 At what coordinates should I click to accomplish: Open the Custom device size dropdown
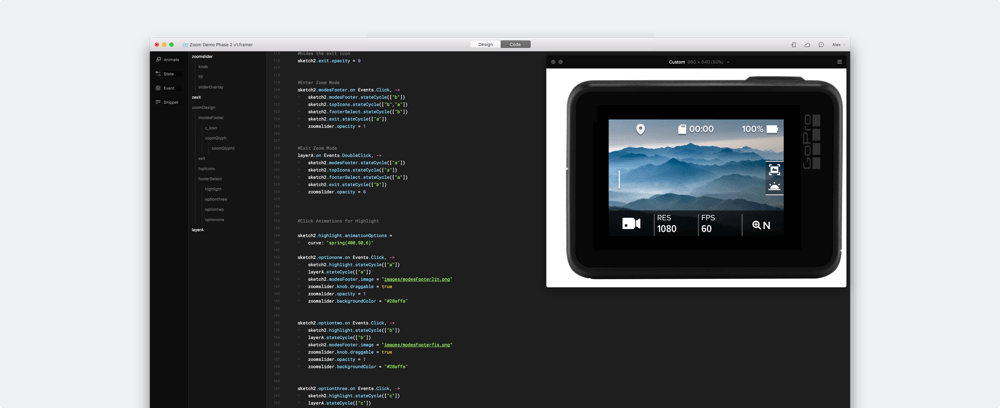tap(699, 62)
